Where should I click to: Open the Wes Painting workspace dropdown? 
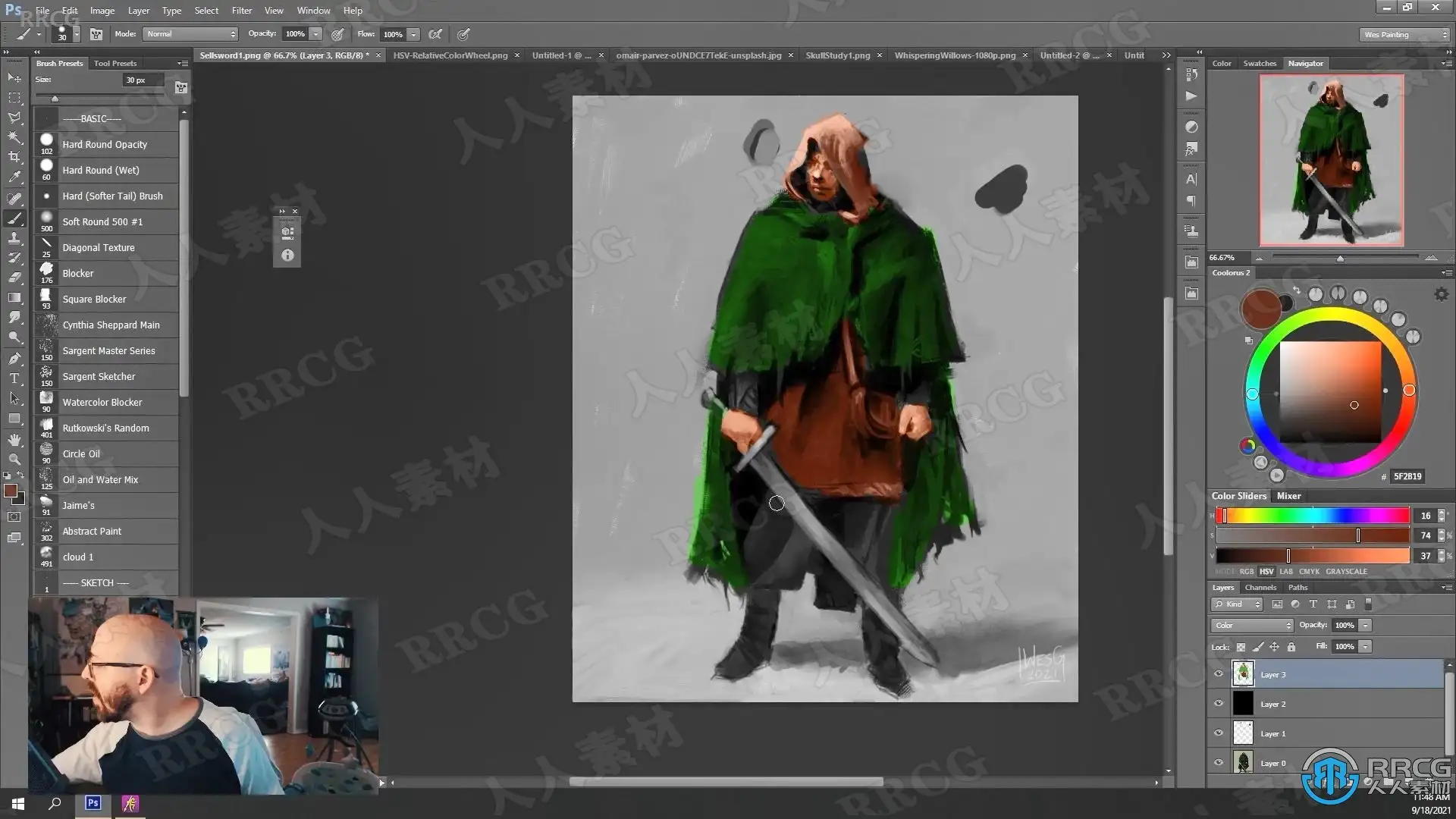1404,35
